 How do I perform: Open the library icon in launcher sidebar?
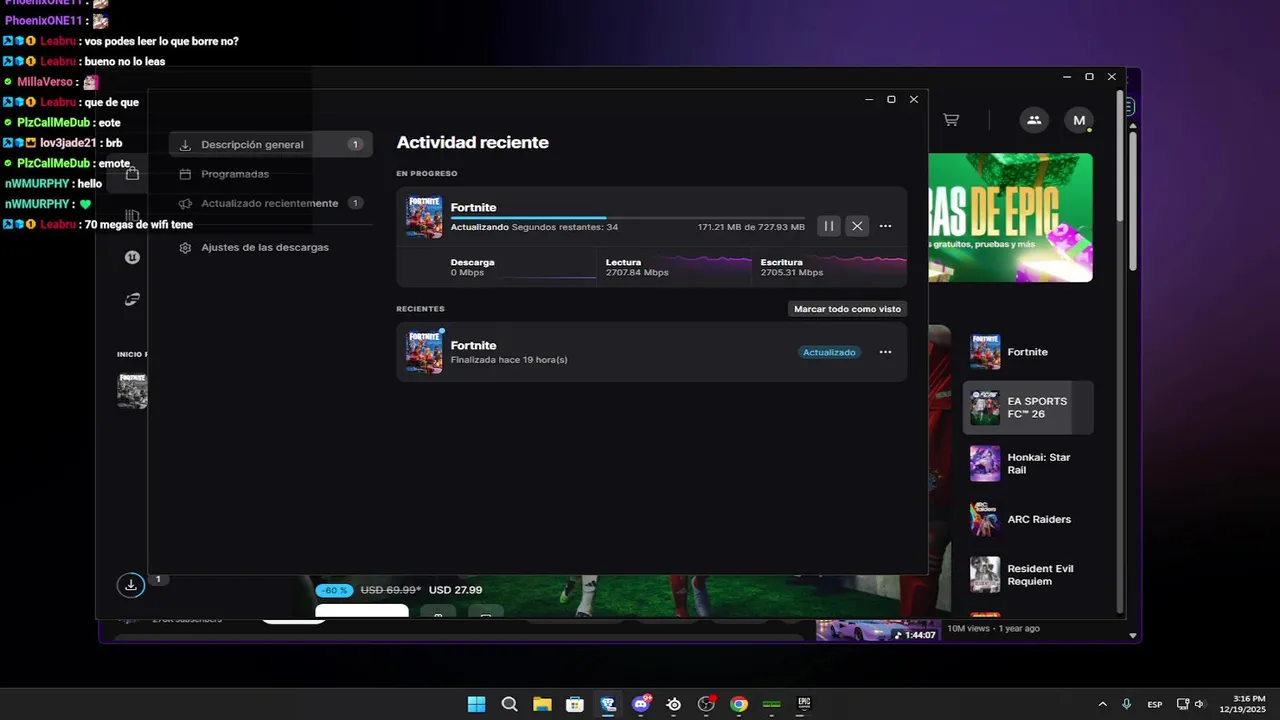tap(132, 215)
